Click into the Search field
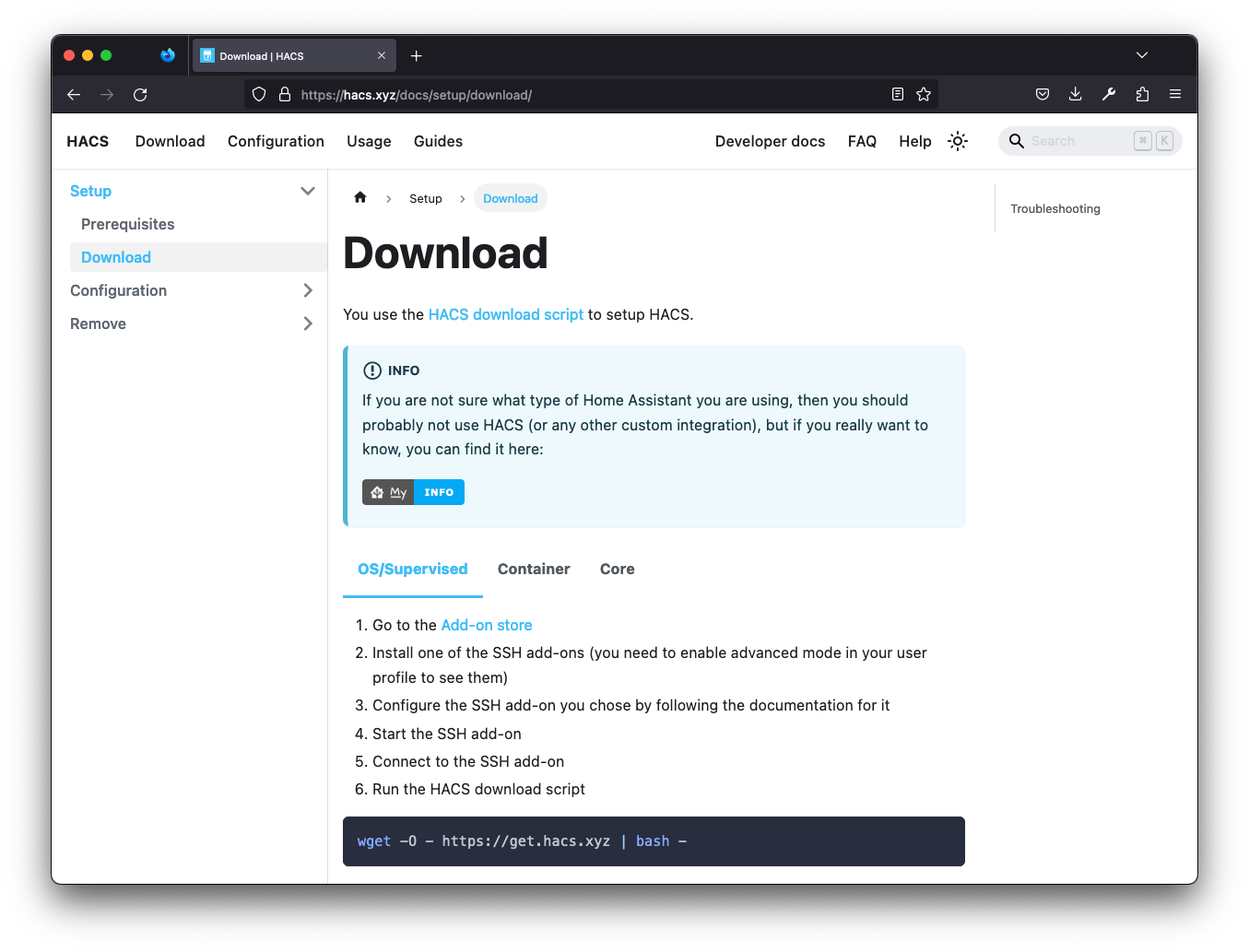 [x=1090, y=141]
